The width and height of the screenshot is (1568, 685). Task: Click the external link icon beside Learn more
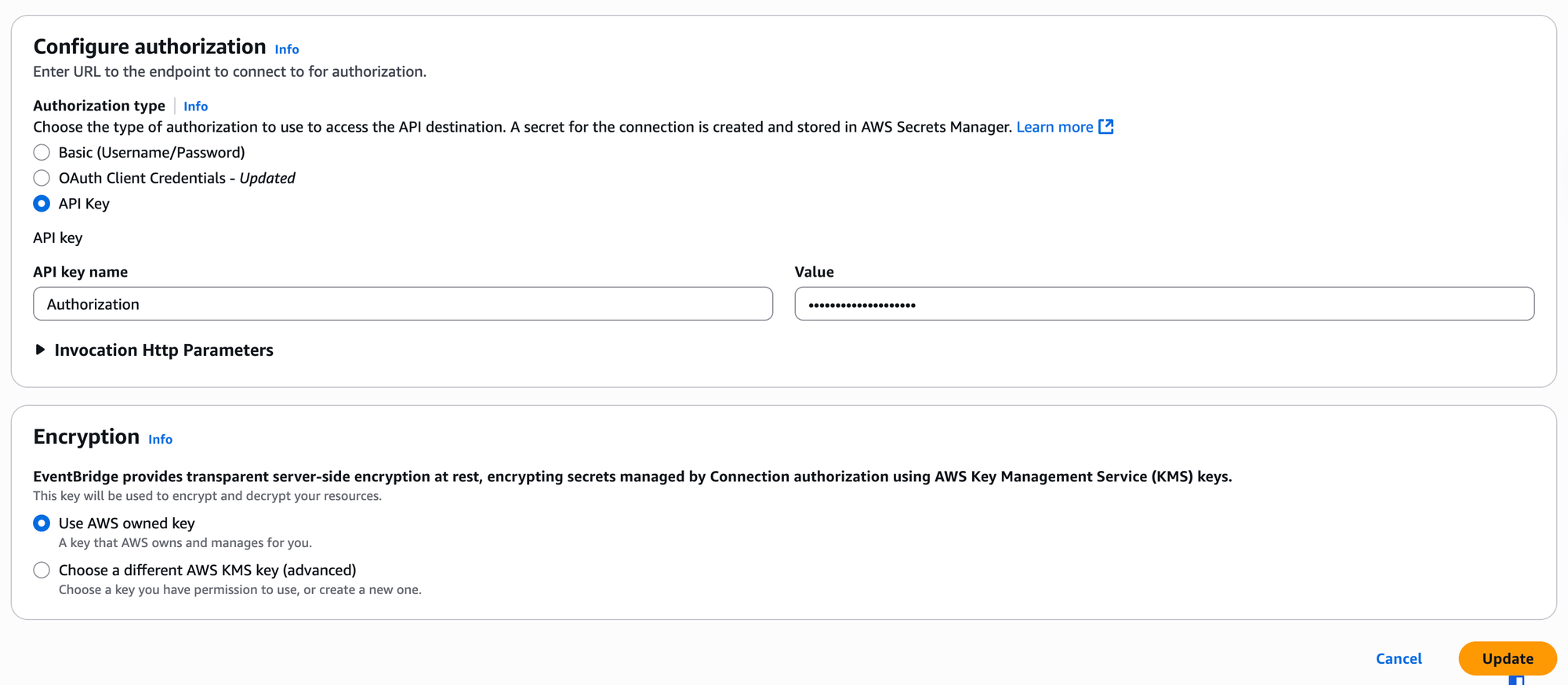[1105, 127]
